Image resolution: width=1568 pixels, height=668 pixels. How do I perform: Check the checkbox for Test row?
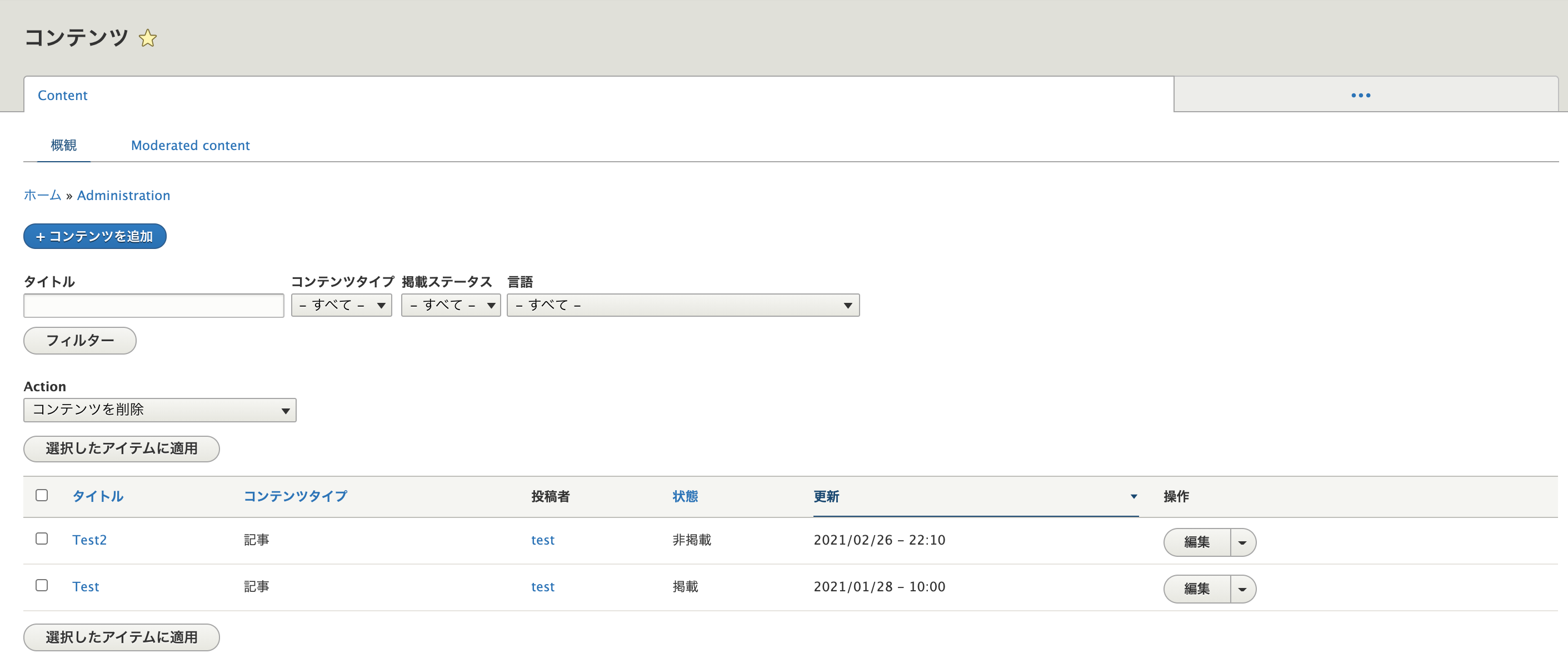[41, 586]
